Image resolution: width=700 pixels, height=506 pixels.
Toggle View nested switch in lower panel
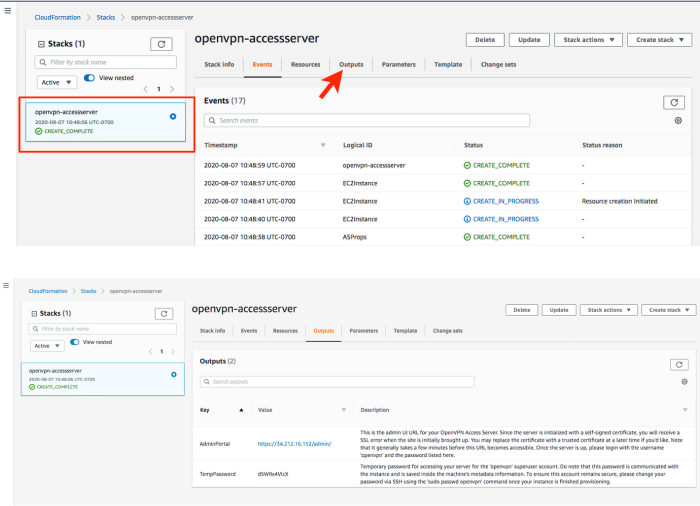pyautogui.click(x=75, y=342)
